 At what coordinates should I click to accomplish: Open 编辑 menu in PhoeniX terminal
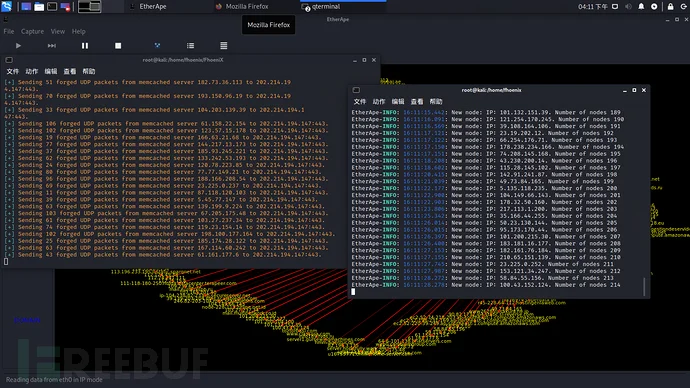[51, 71]
